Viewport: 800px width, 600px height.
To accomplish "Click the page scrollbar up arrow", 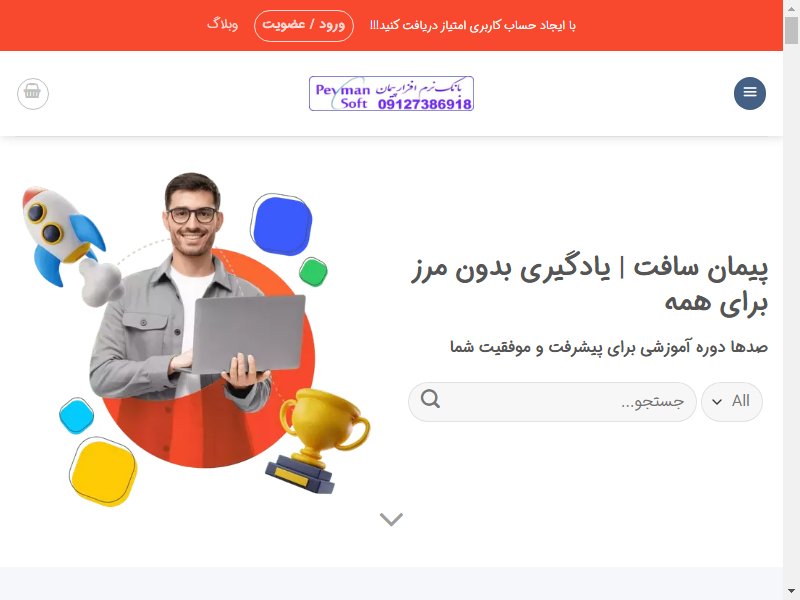I will 791,8.
